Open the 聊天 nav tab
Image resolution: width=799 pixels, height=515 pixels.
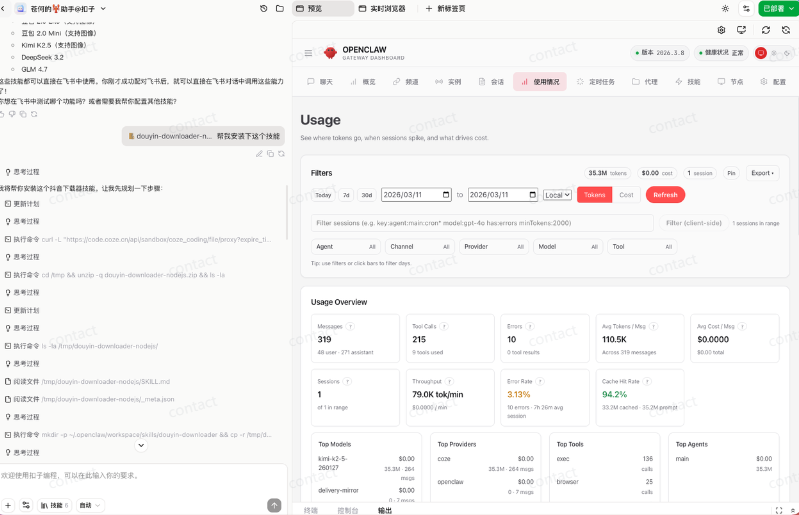[x=320, y=82]
